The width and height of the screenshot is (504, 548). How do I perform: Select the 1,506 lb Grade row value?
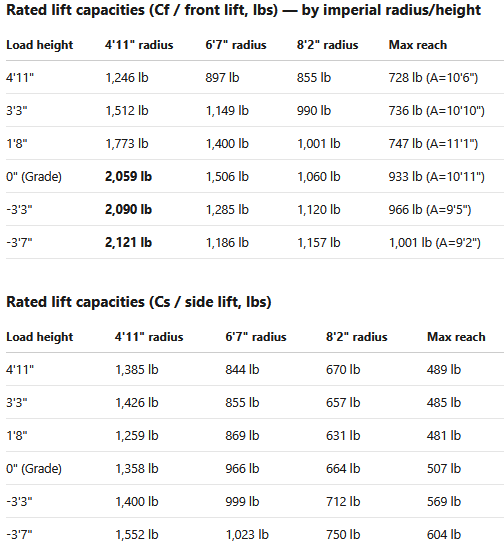coord(227,176)
